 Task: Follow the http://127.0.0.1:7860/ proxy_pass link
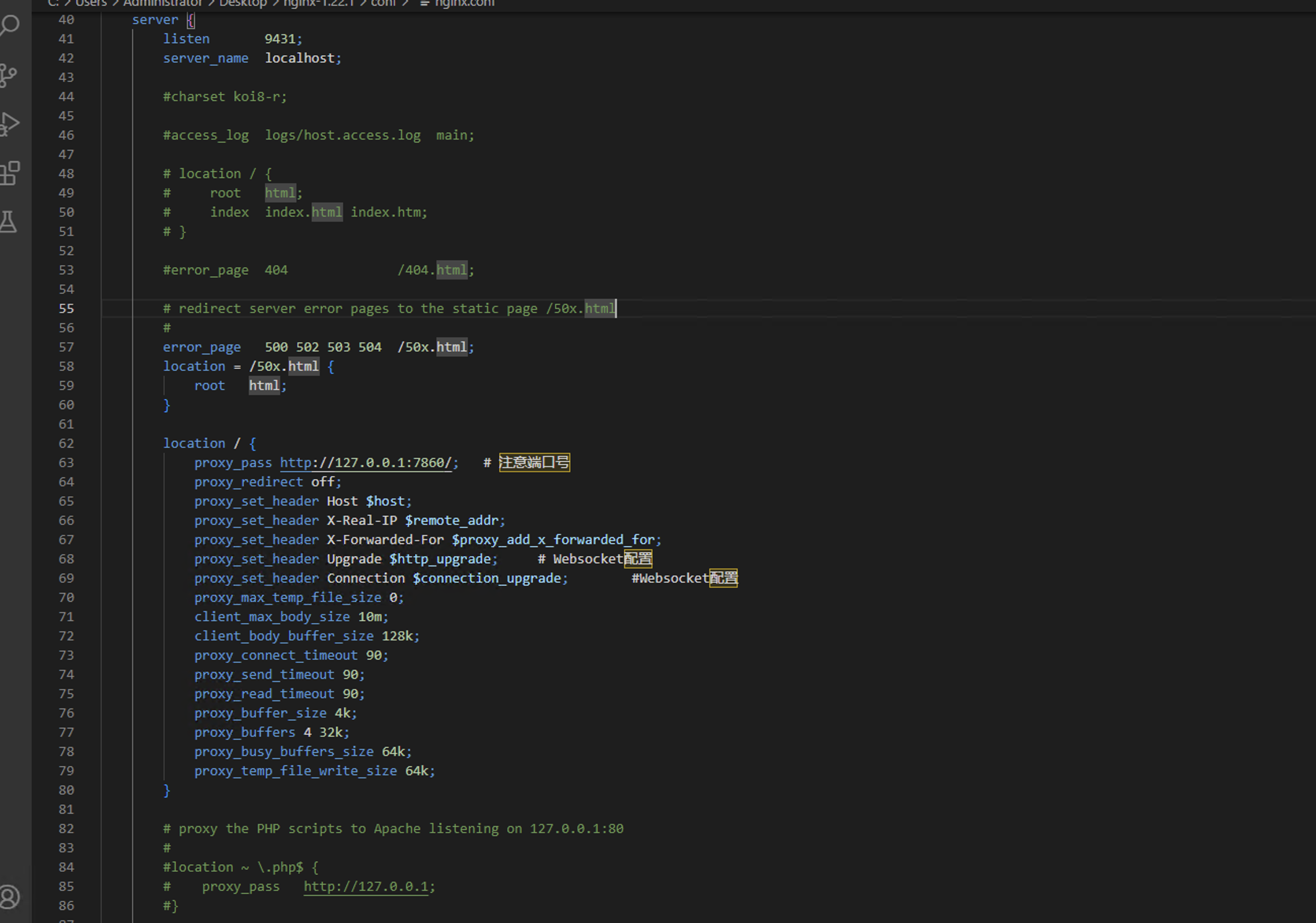366,463
